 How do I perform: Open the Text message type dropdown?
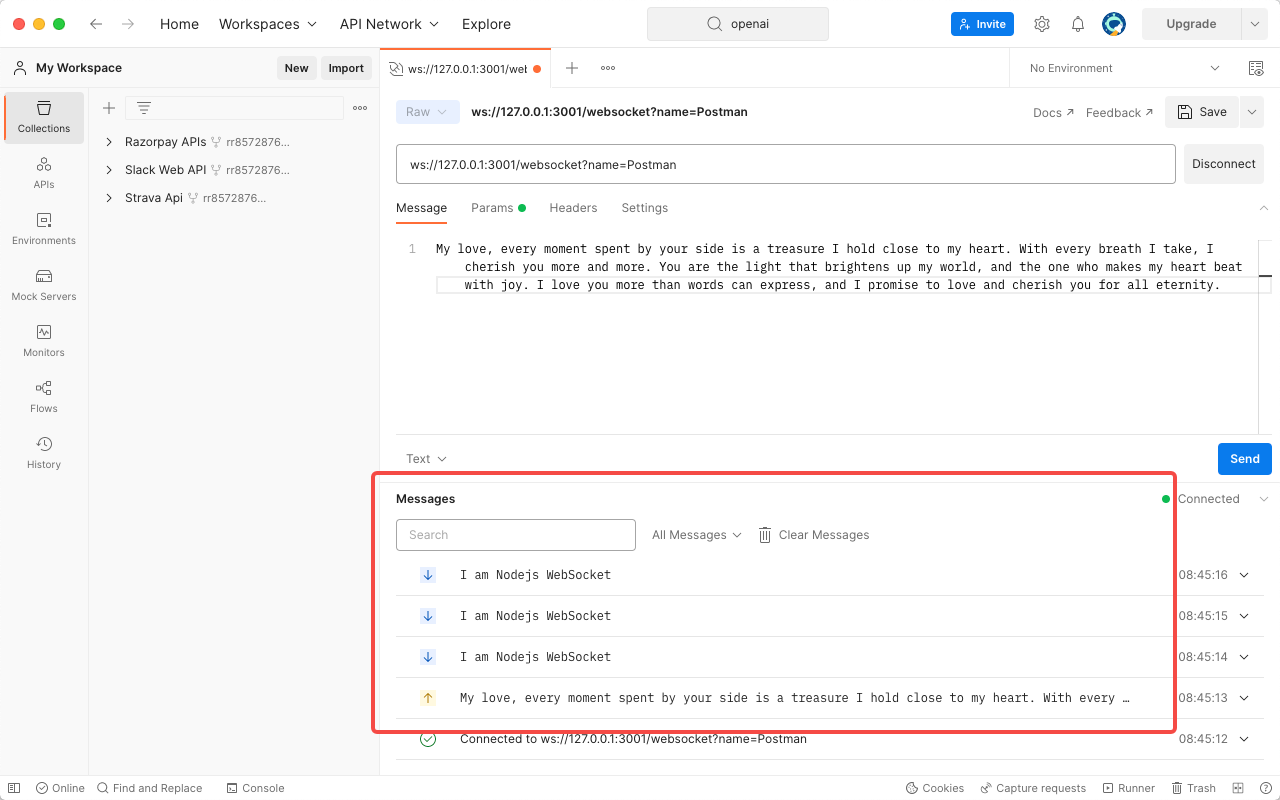[425, 458]
